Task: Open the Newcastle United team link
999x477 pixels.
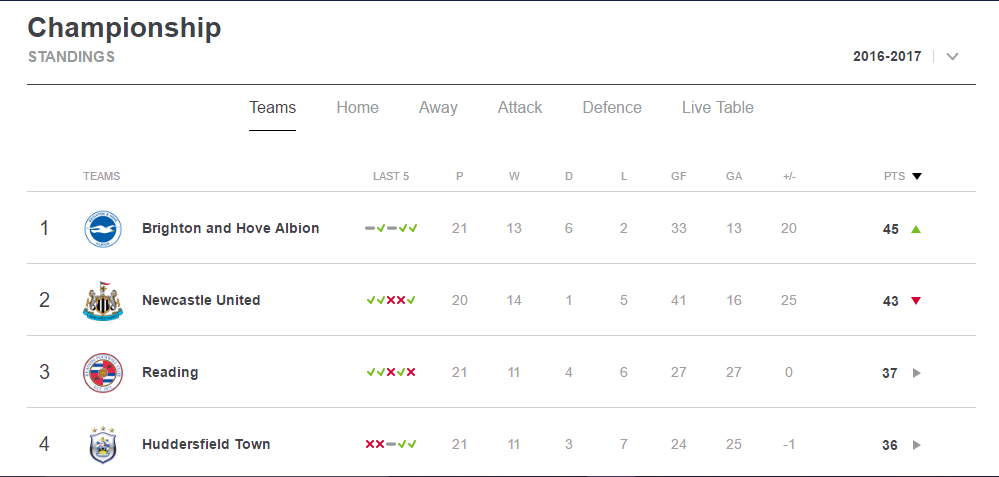Action: click(x=201, y=300)
